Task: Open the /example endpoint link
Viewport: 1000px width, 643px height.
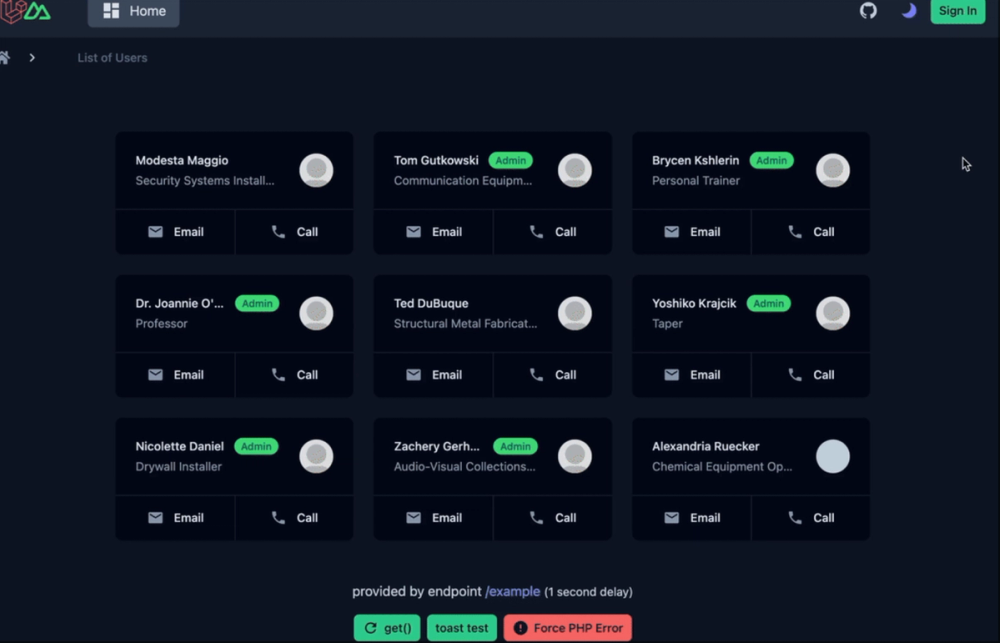Action: (x=513, y=591)
